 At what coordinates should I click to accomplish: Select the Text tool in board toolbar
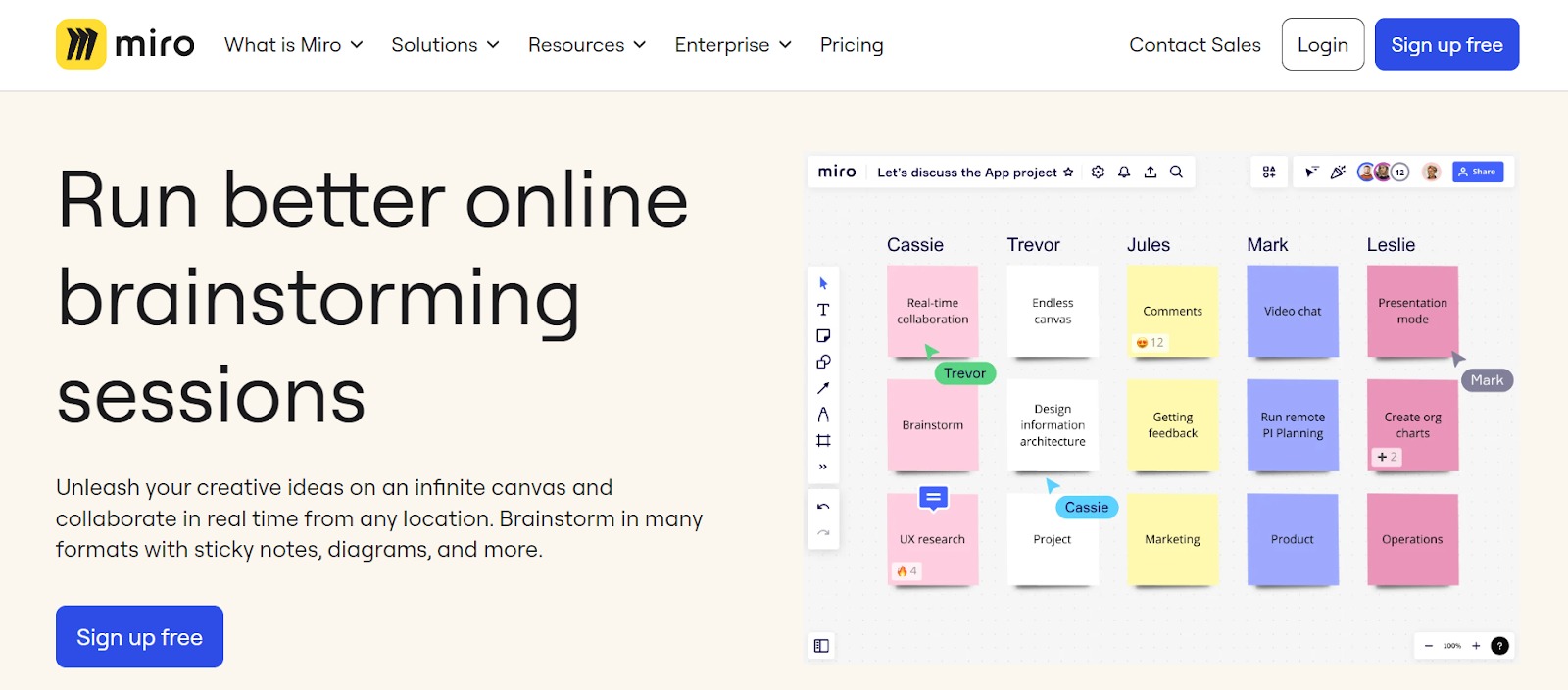click(823, 310)
